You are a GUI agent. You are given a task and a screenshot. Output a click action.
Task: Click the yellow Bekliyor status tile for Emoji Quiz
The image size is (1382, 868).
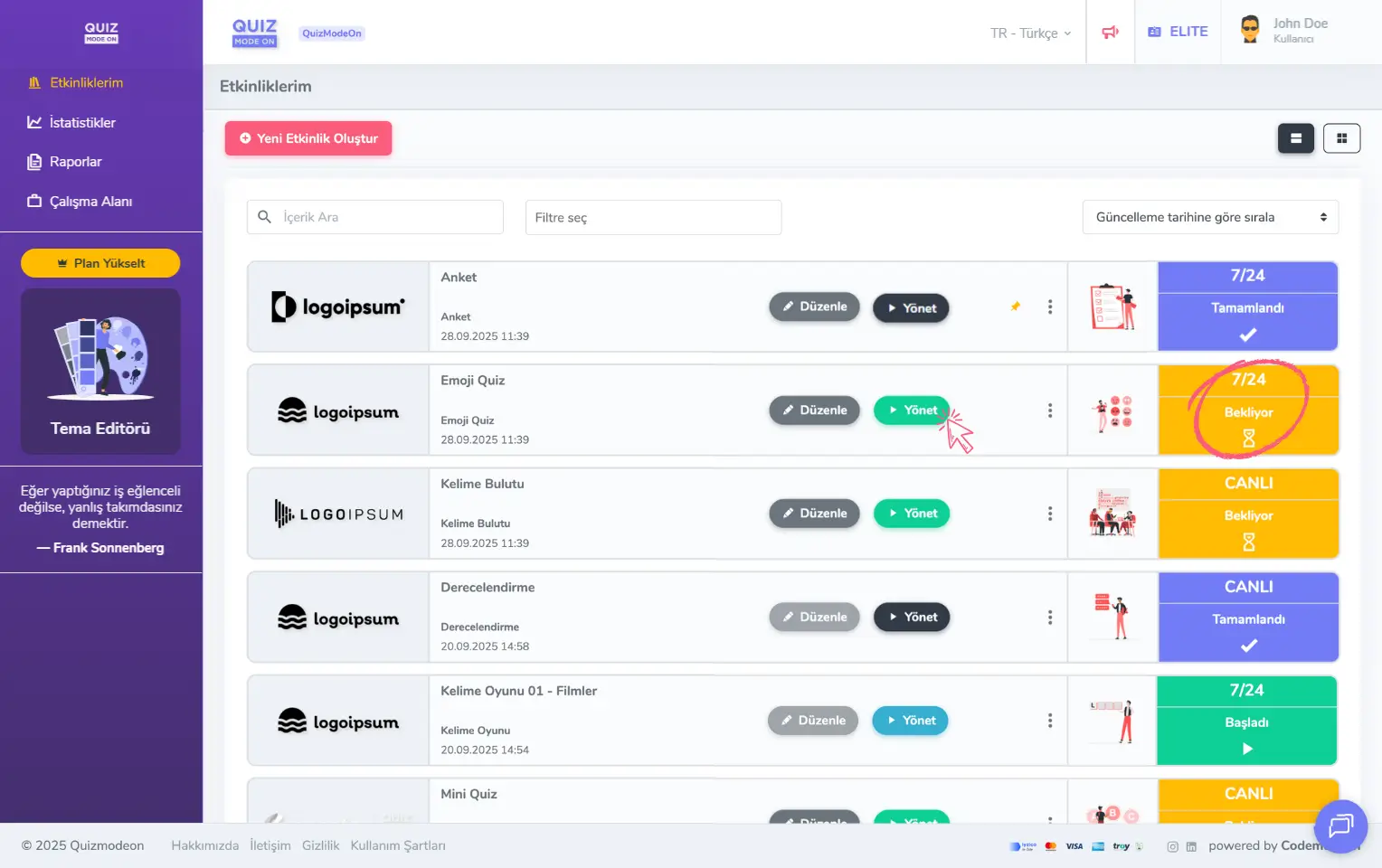pyautogui.click(x=1248, y=412)
